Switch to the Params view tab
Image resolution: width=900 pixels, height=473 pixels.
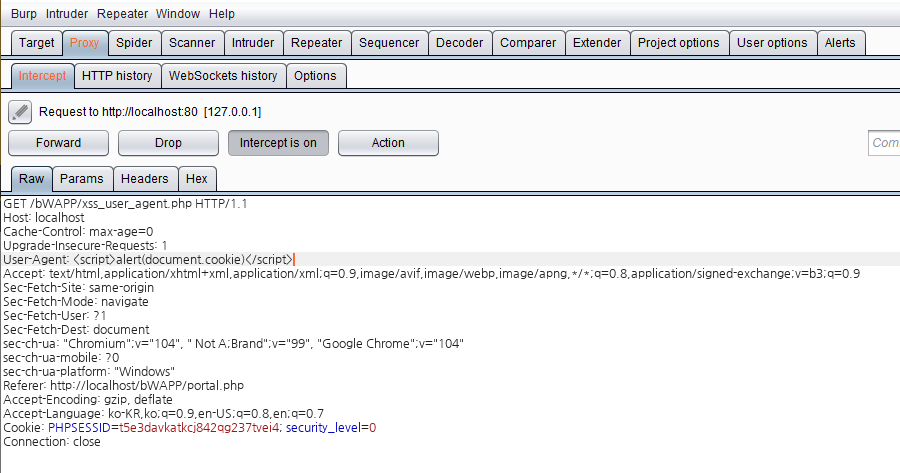(82, 179)
